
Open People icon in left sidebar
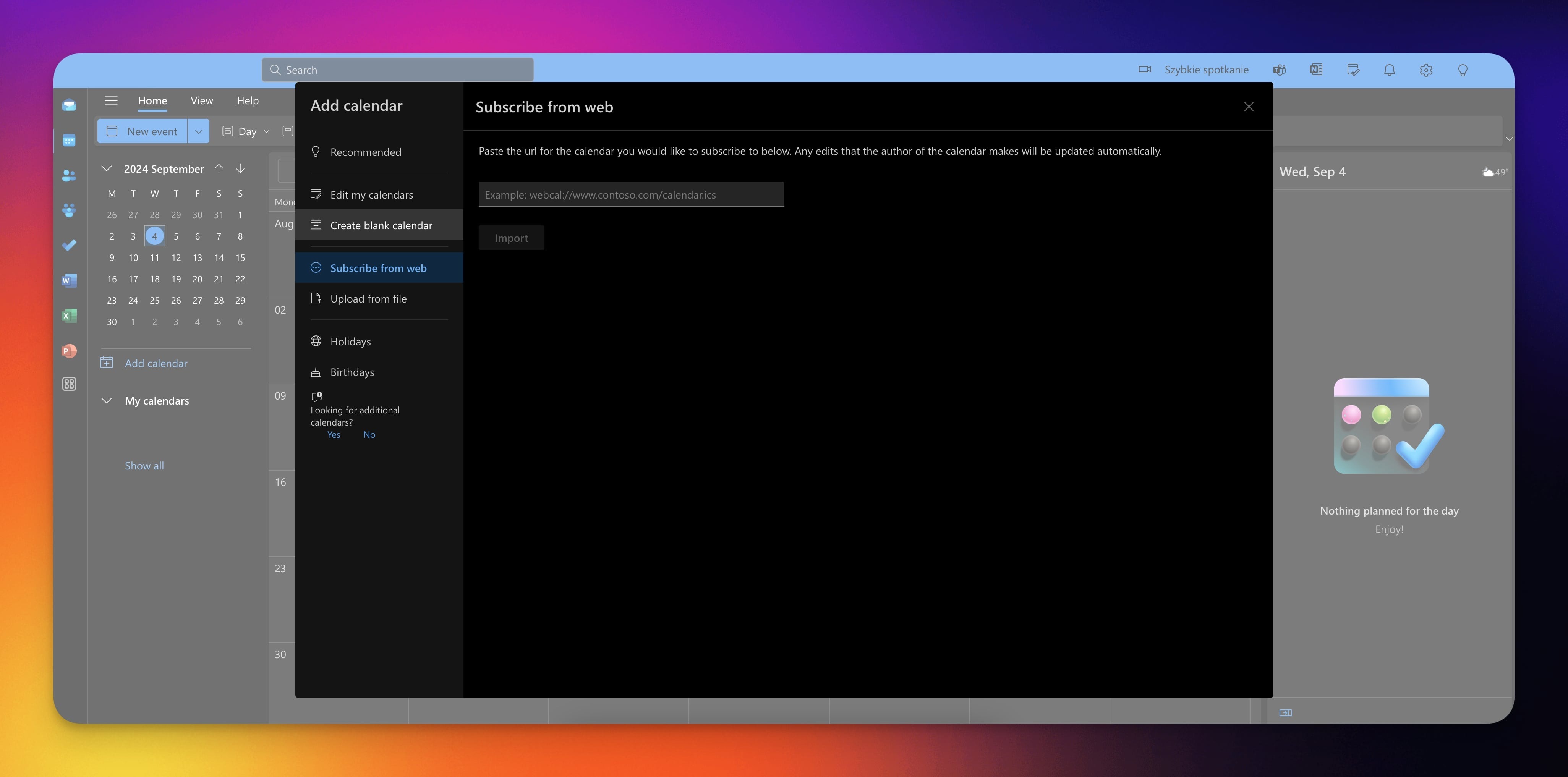point(70,176)
